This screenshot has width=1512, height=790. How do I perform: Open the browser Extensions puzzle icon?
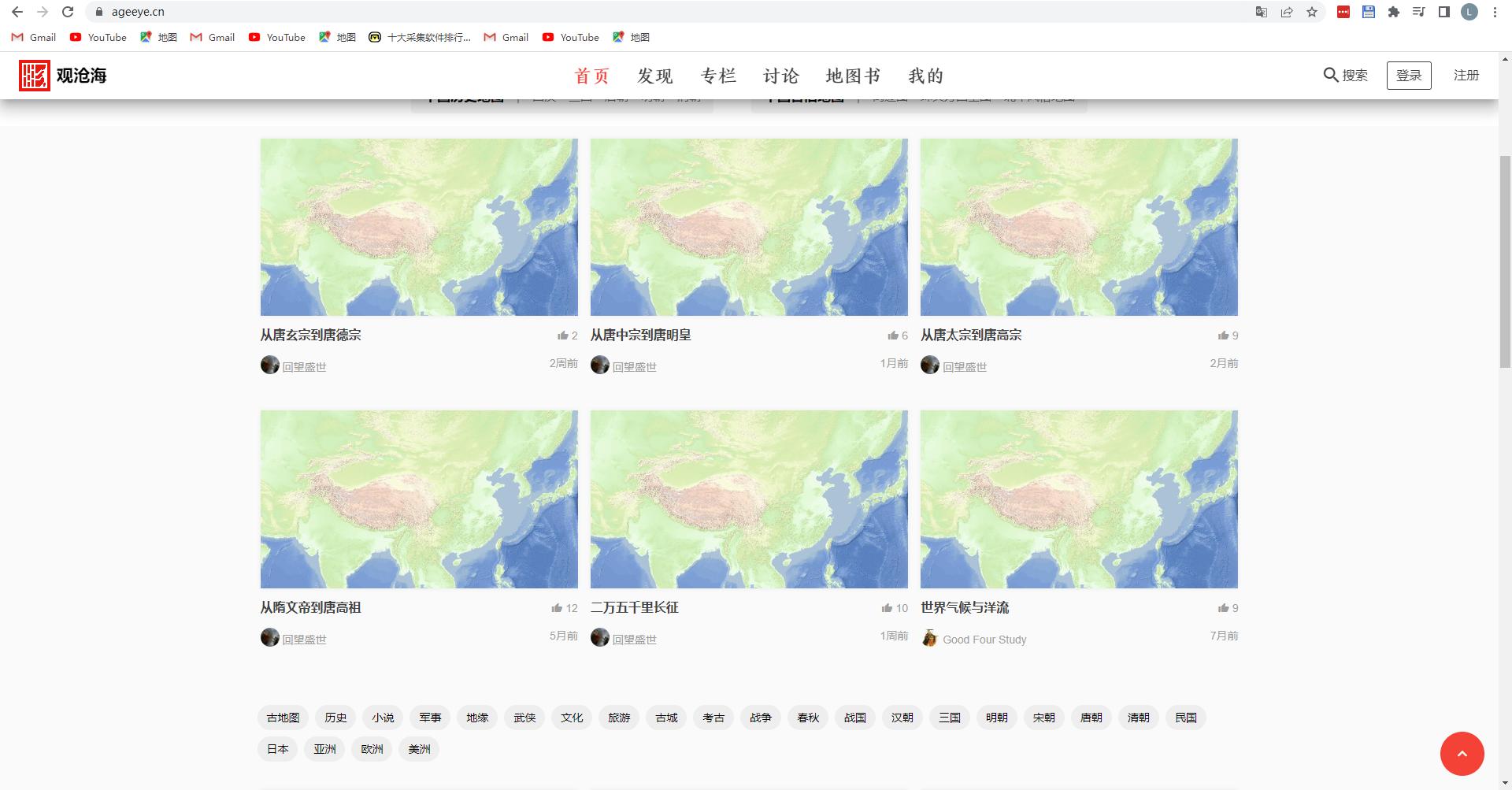coord(1394,12)
